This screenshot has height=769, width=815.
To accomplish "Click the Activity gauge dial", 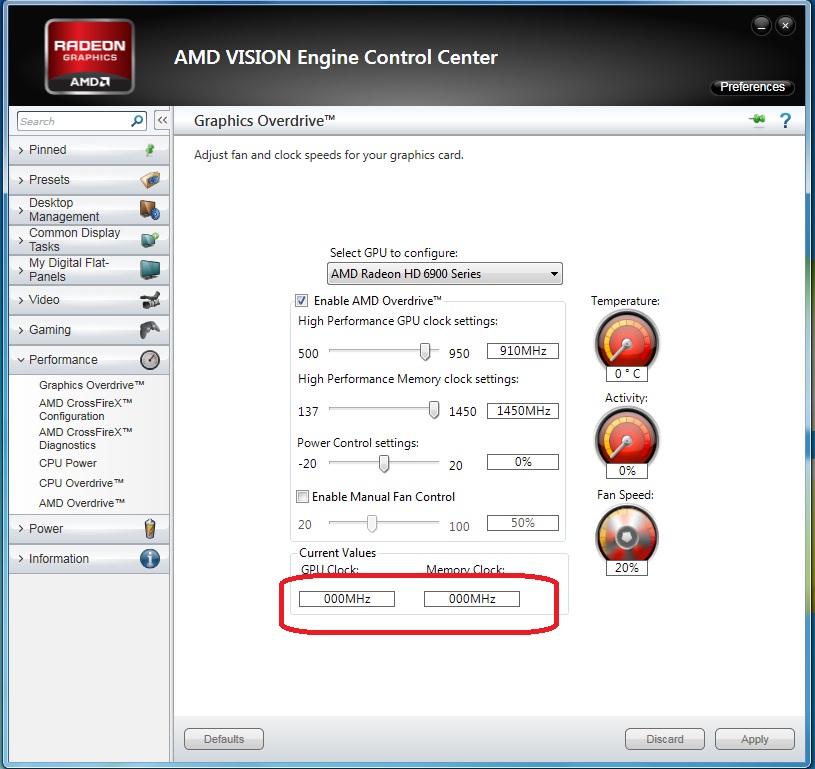I will [x=626, y=439].
